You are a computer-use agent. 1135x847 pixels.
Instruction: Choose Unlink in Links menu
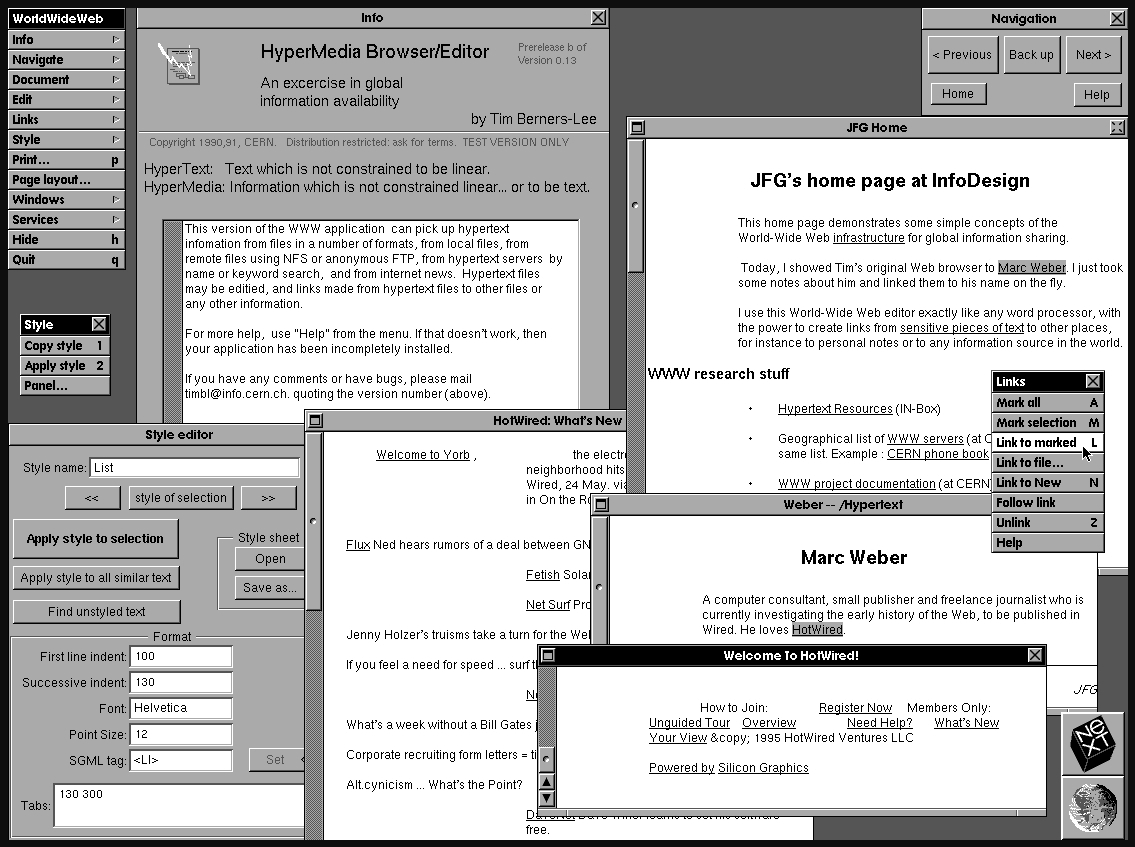click(1047, 523)
